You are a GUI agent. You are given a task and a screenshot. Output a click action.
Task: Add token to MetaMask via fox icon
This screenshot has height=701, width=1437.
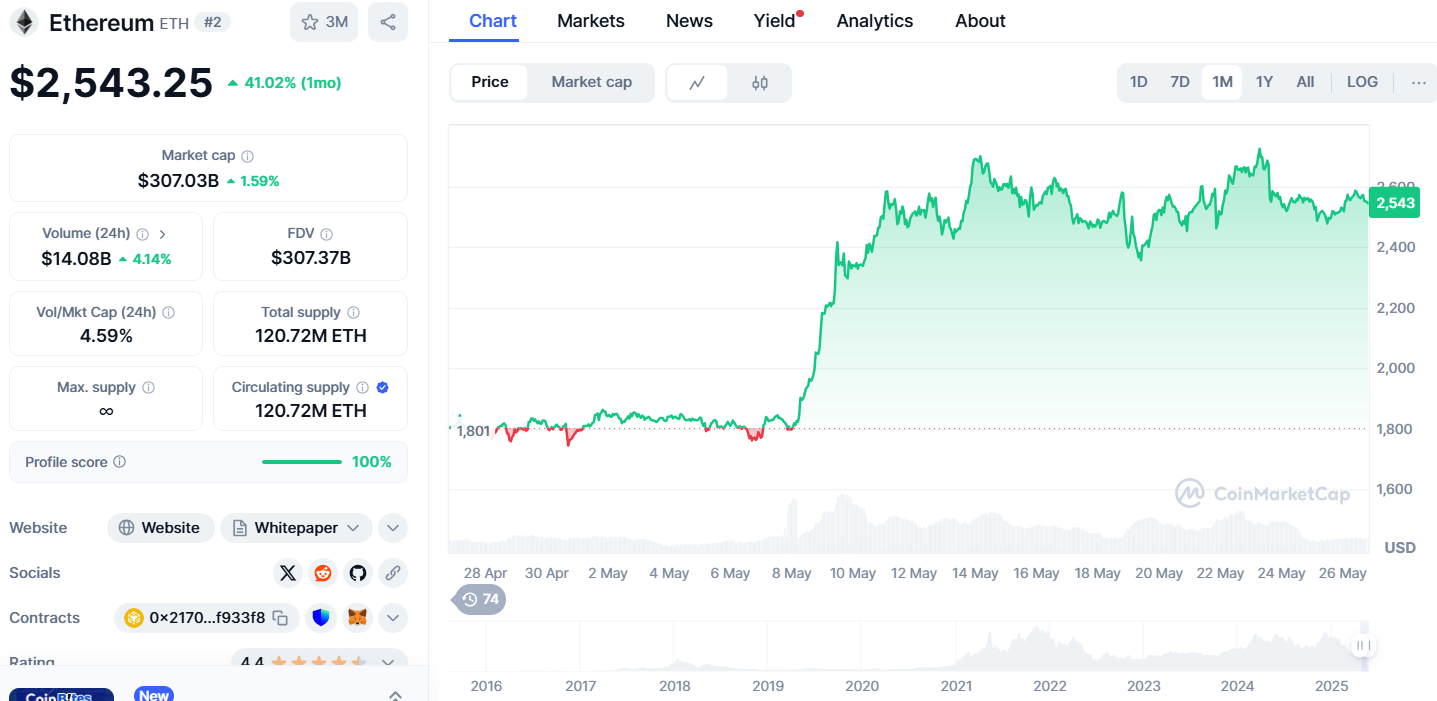(357, 618)
